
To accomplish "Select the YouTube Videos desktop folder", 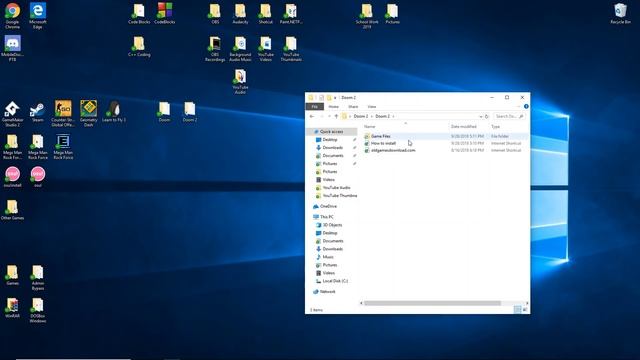I will pyautogui.click(x=265, y=49).
